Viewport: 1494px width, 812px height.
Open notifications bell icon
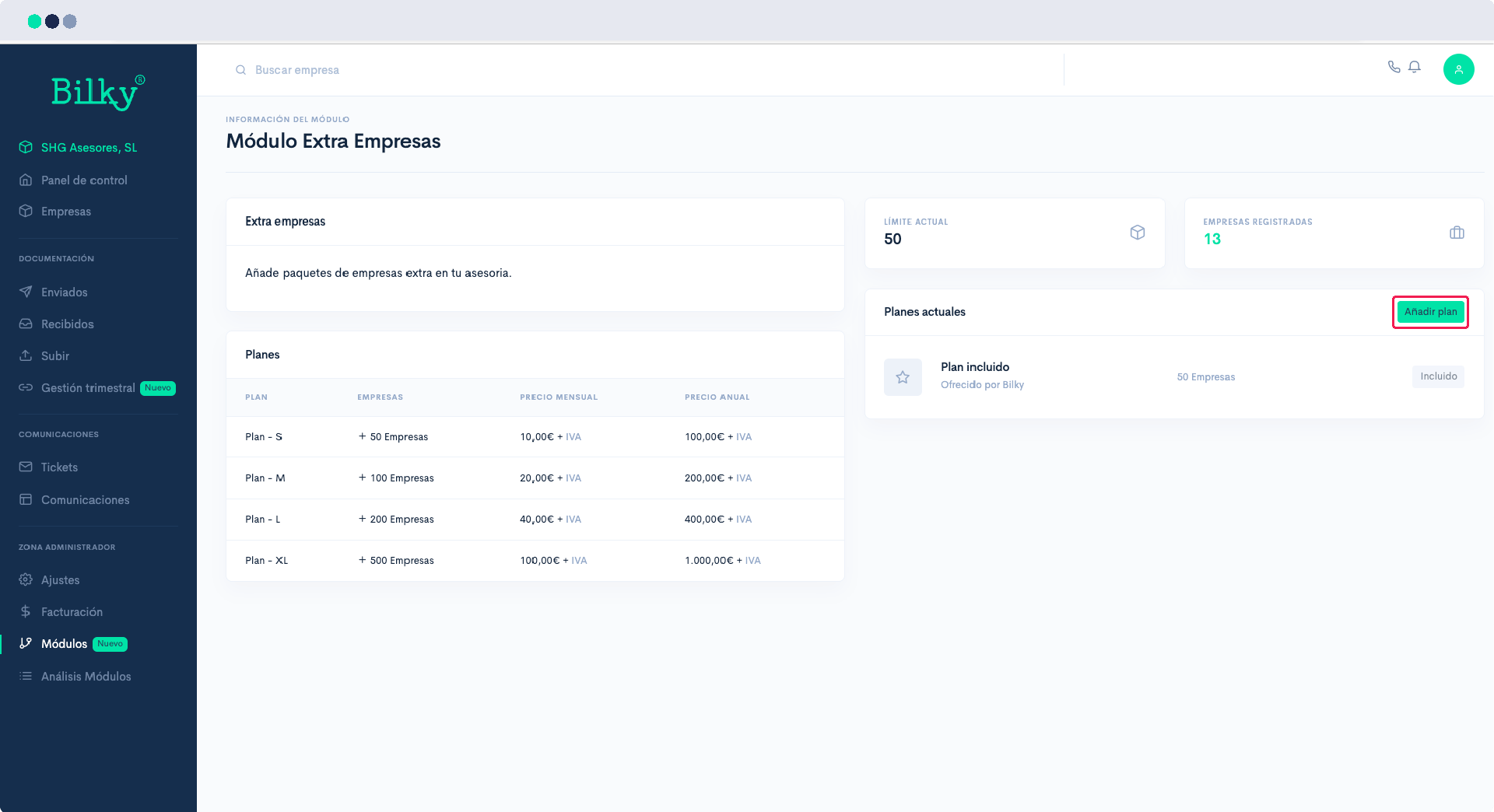1415,67
